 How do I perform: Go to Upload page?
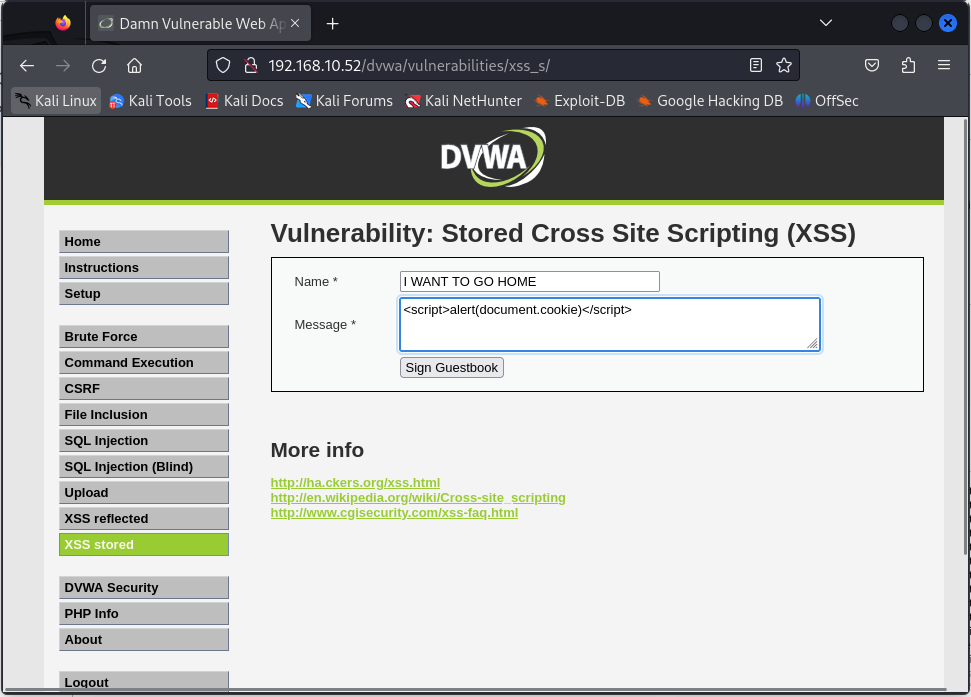click(x=144, y=493)
